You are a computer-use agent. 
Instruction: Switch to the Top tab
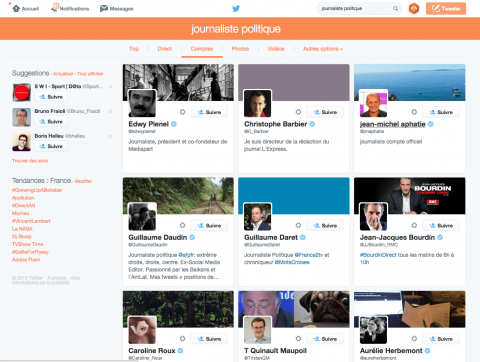pyautogui.click(x=134, y=49)
